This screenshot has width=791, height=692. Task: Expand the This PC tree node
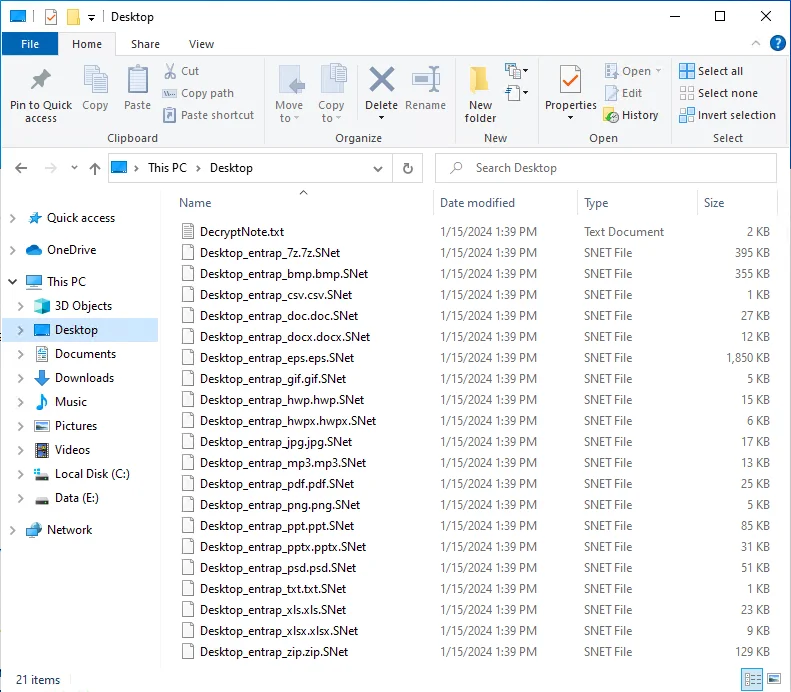point(12,282)
